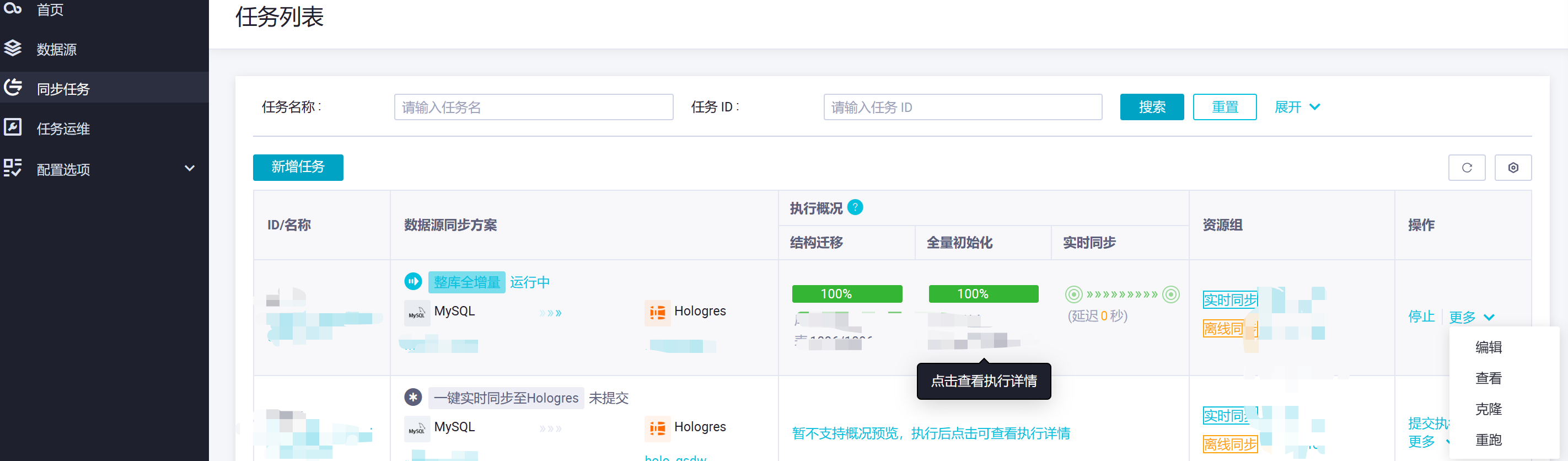The width and height of the screenshot is (1568, 461).
Task: Click the 实时同步 progress arrows indicator
Action: (x=1122, y=295)
